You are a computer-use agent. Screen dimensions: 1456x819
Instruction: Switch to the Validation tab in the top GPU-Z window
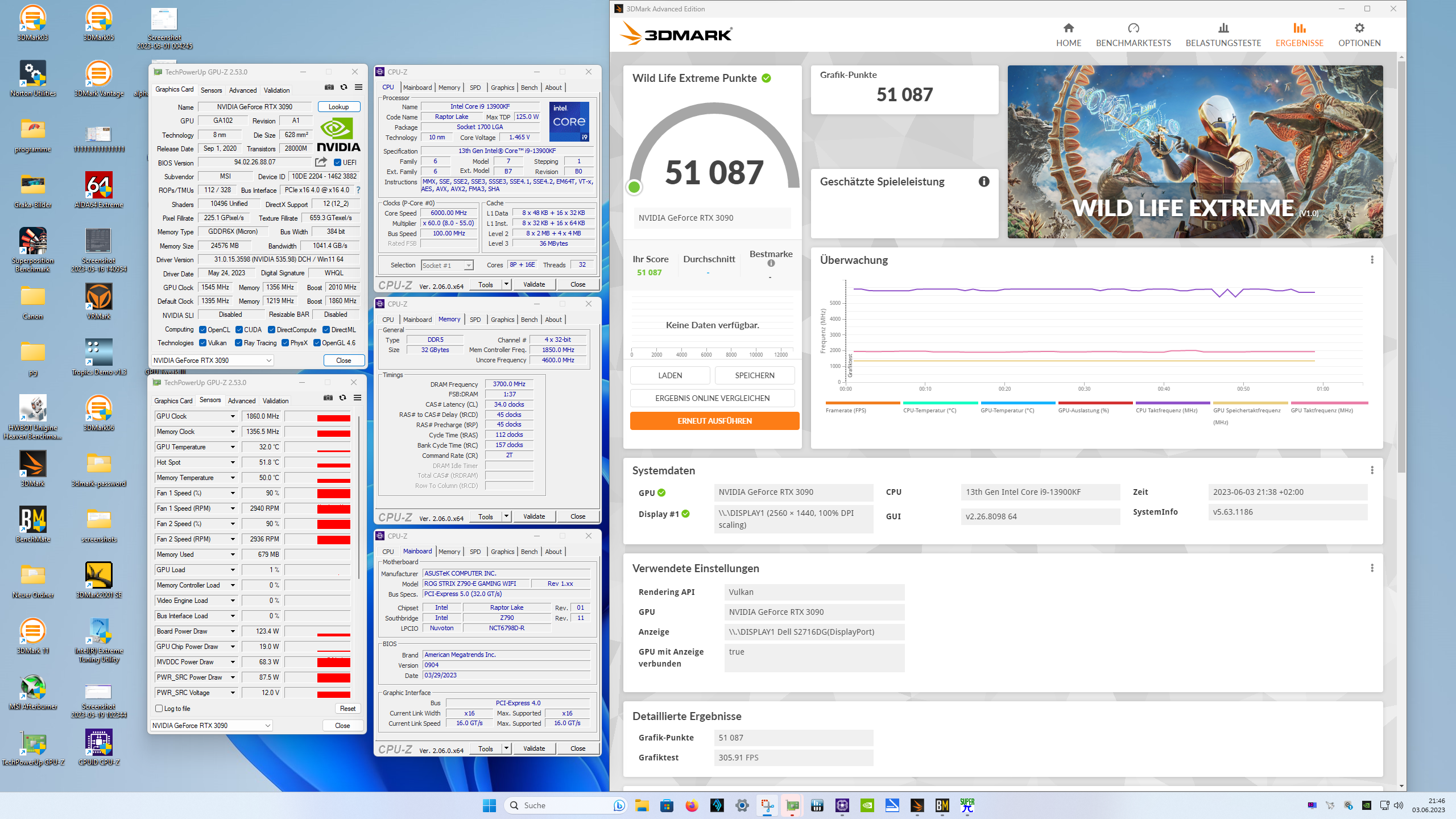[276, 90]
